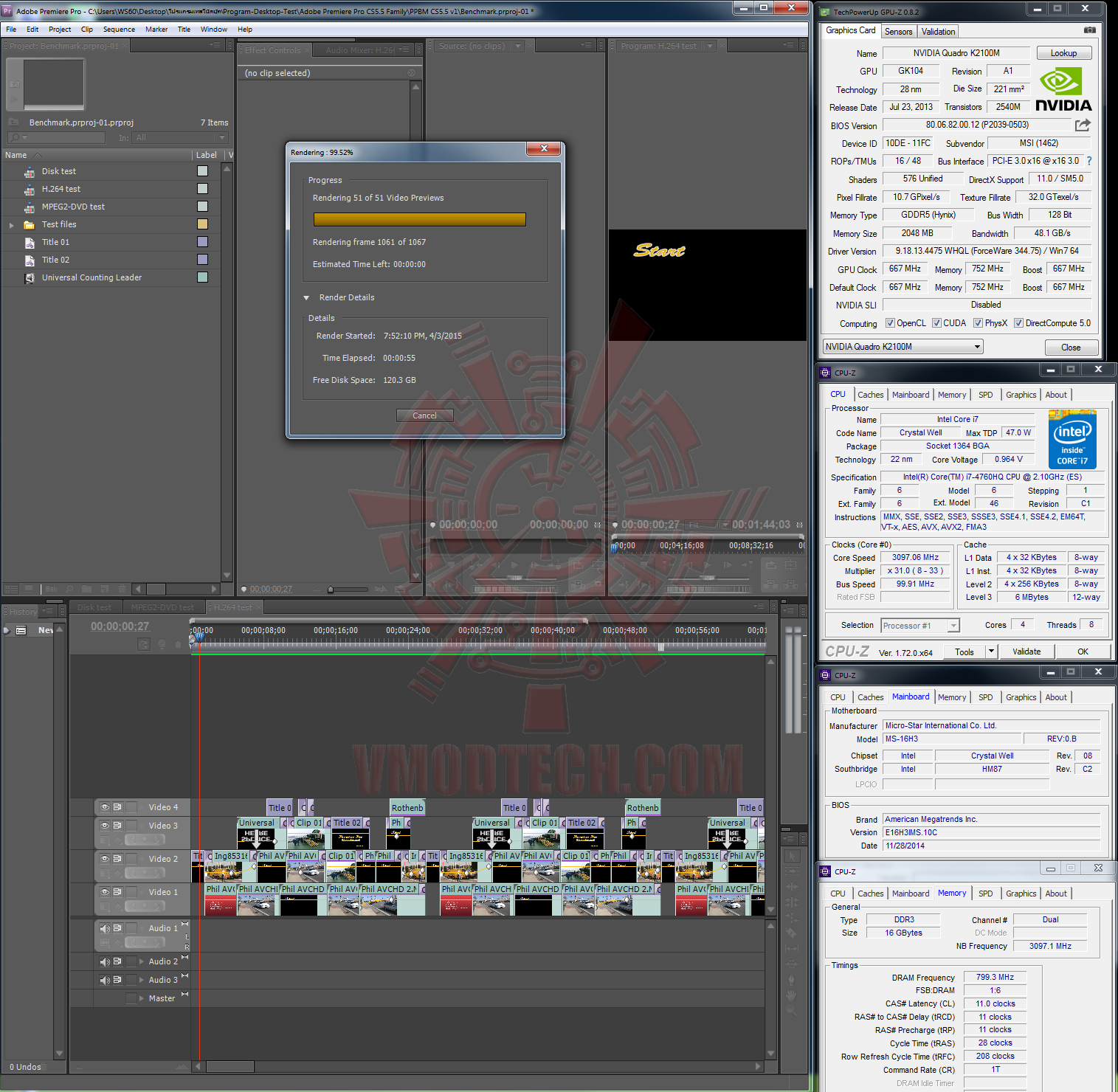The height and width of the screenshot is (1092, 1118).
Task: Toggle Video 2 track output eye icon
Action: pyautogui.click(x=105, y=859)
